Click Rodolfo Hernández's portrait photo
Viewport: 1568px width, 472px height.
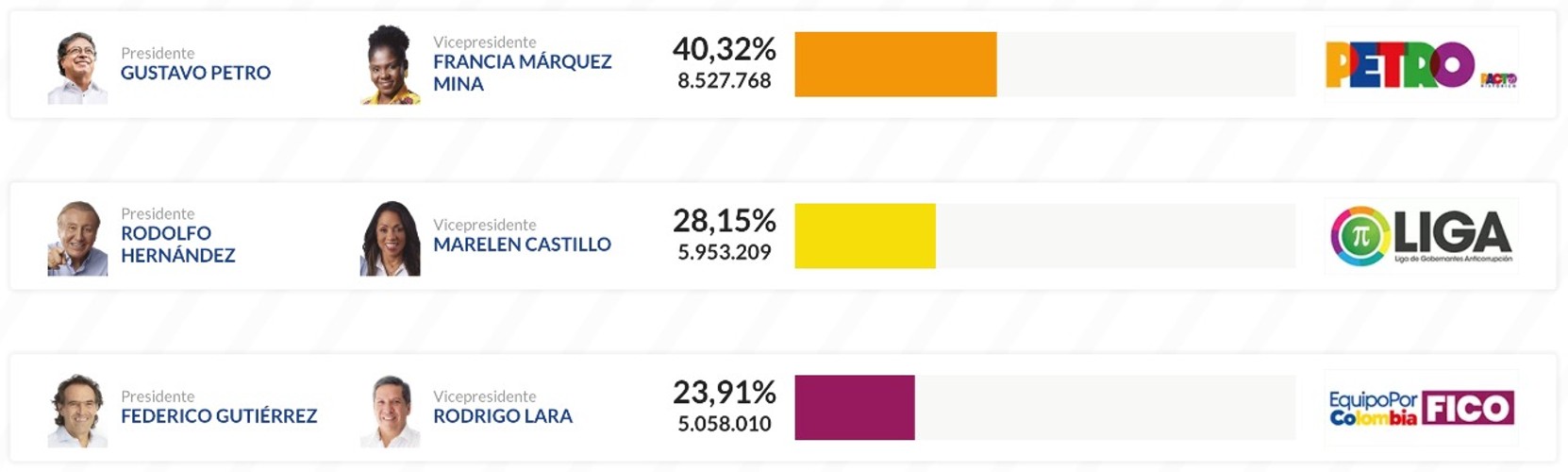tap(77, 238)
